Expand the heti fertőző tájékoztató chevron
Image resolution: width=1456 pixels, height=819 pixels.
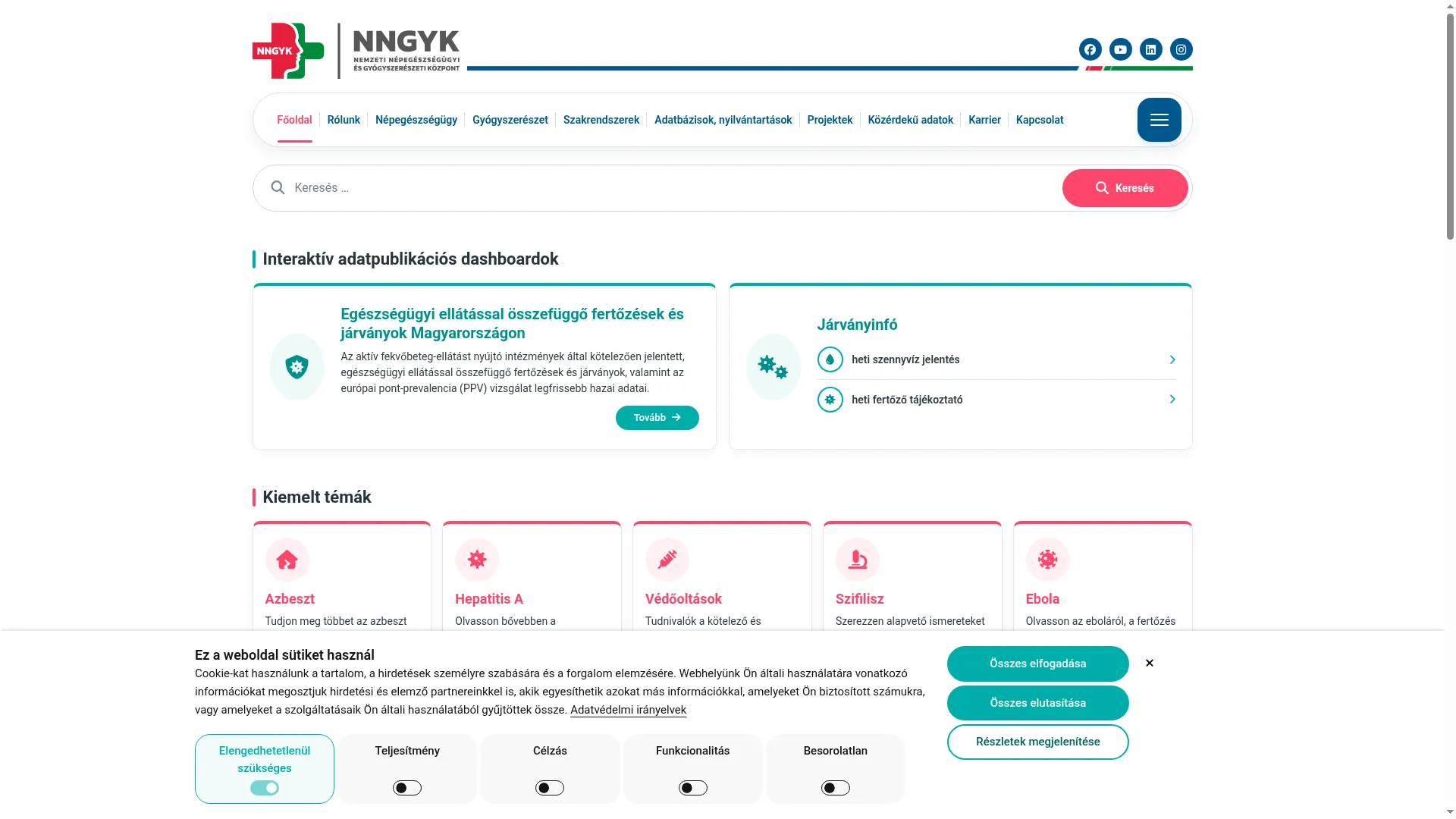coord(1172,399)
